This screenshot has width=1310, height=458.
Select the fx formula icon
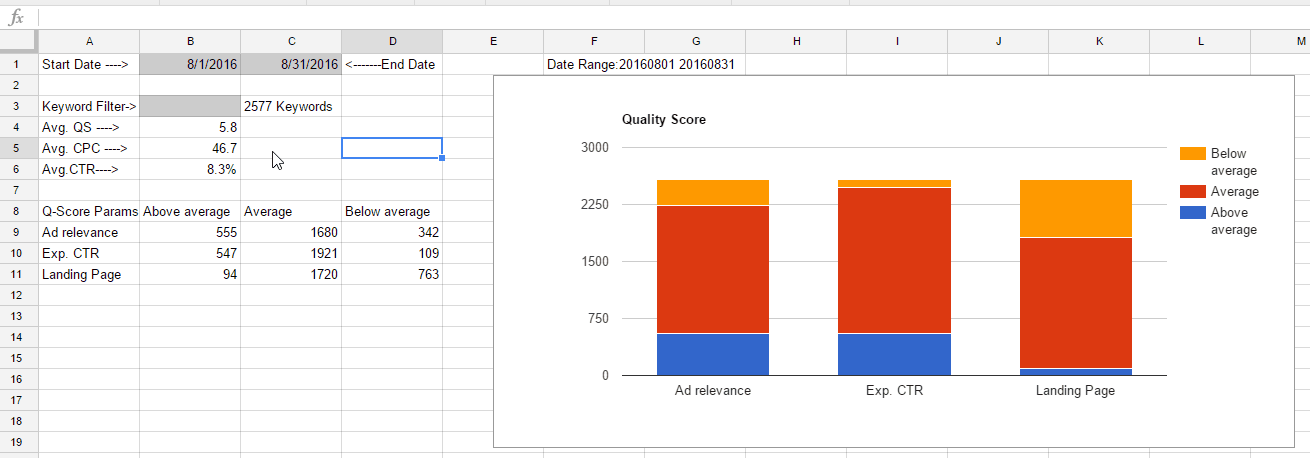pyautogui.click(x=16, y=17)
